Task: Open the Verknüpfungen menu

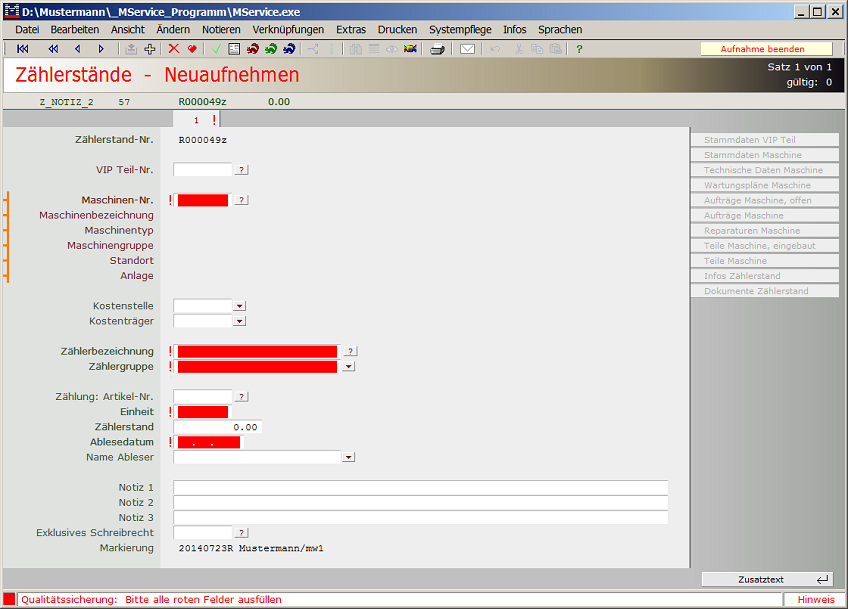Action: click(288, 30)
